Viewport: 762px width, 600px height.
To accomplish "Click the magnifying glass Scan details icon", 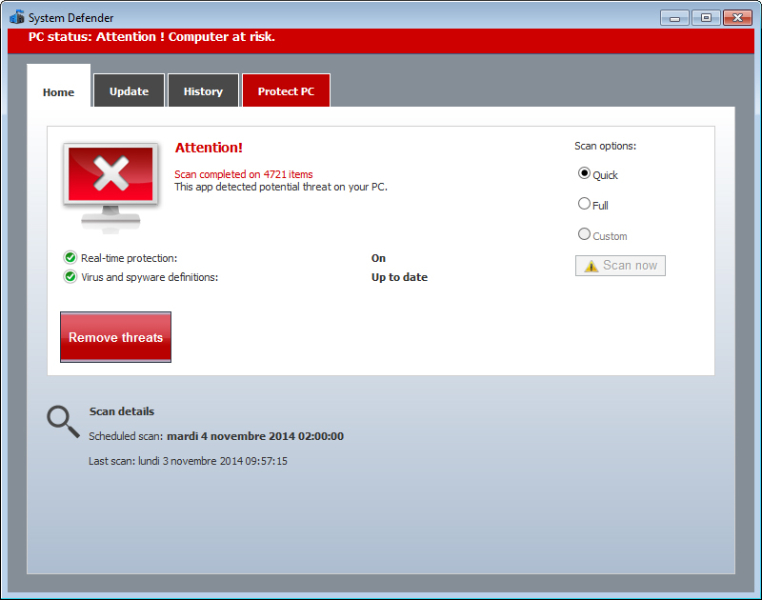I will click(63, 422).
